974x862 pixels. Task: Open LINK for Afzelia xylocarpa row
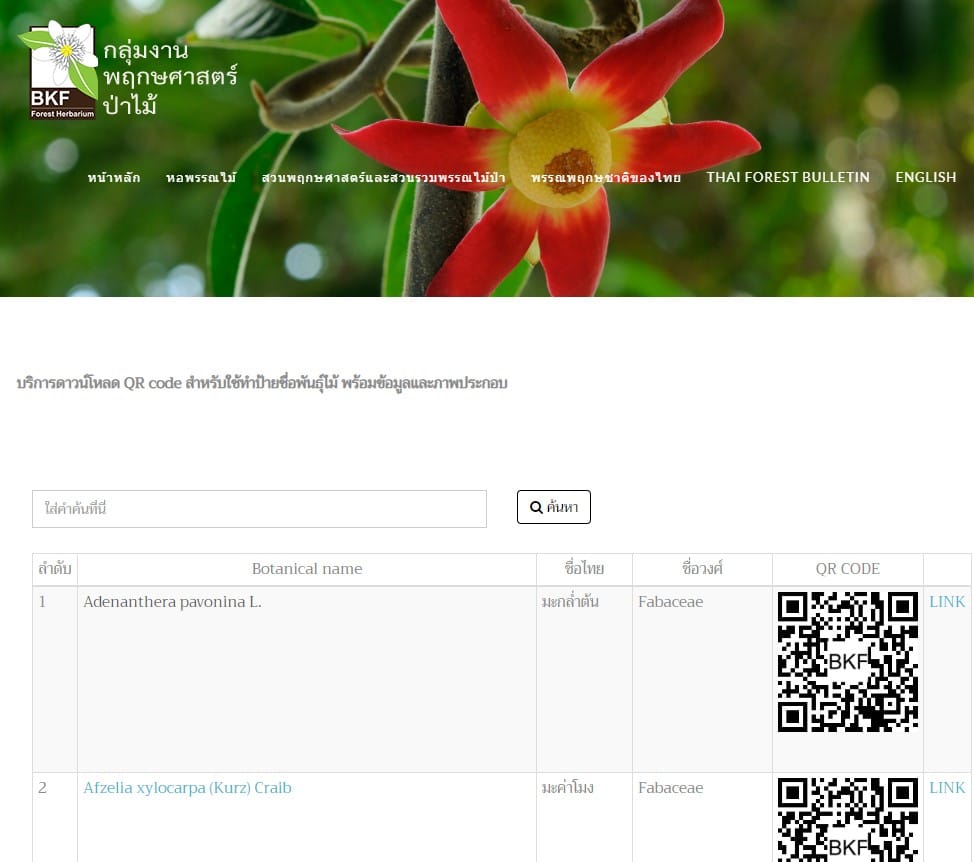pos(947,787)
